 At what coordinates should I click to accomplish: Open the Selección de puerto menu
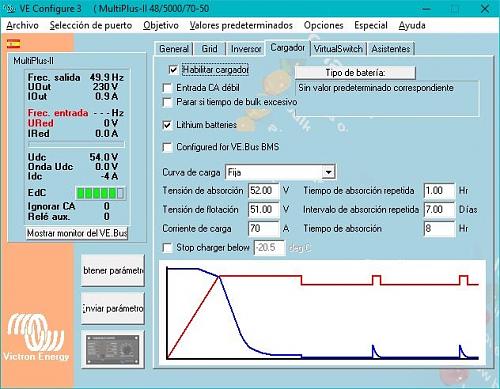[x=91, y=25]
